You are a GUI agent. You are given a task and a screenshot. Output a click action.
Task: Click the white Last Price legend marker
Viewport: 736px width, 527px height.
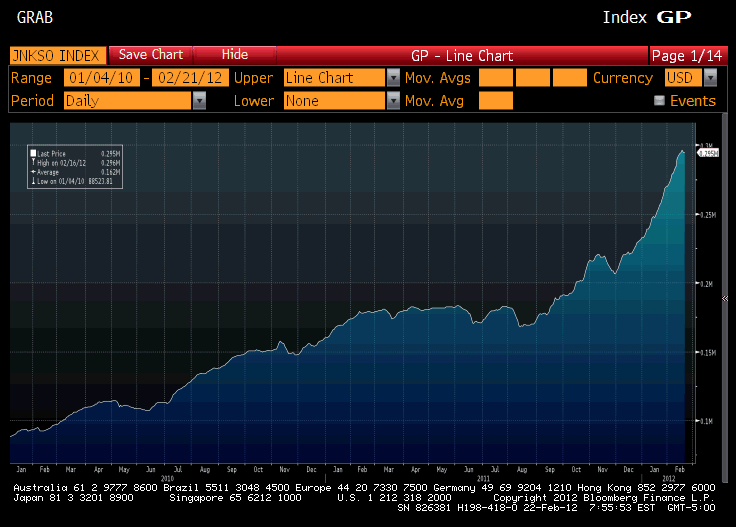point(33,153)
